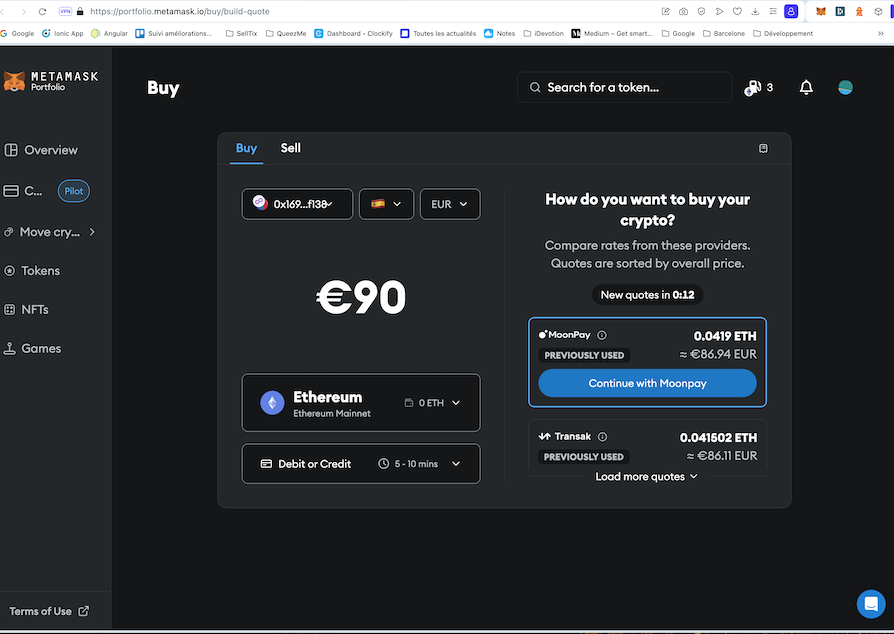Click the MoonPay info icon
Viewport: 894px width, 634px height.
(x=602, y=335)
